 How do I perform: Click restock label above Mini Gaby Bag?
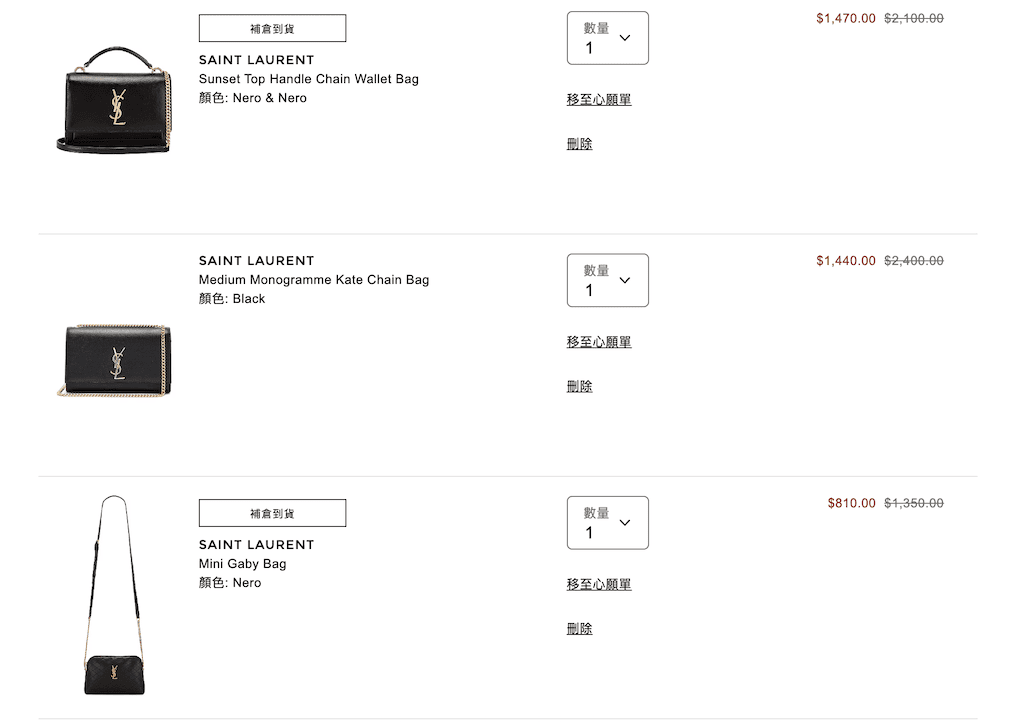click(272, 513)
